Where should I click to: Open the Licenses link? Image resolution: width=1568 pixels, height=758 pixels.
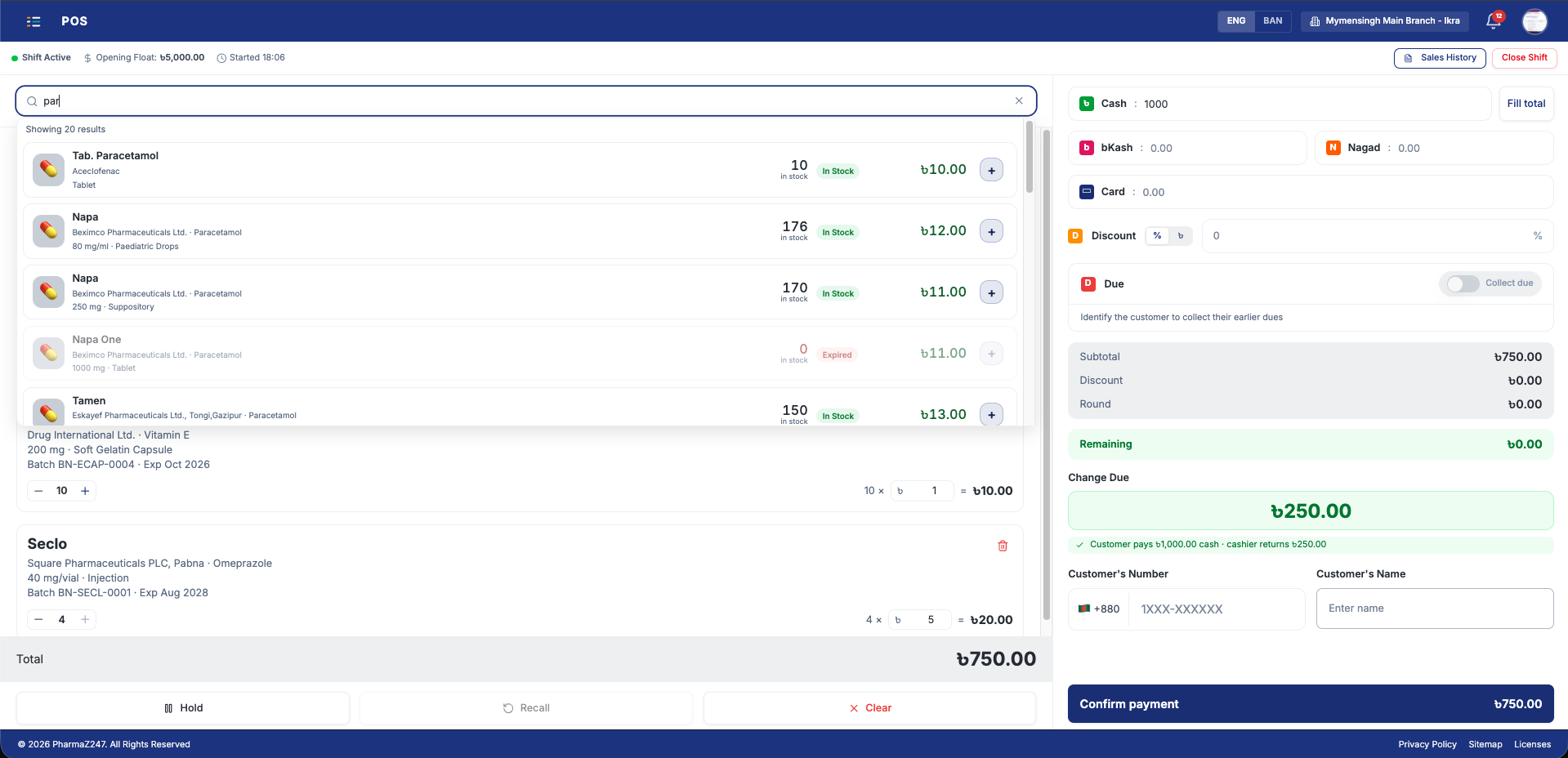point(1532,744)
